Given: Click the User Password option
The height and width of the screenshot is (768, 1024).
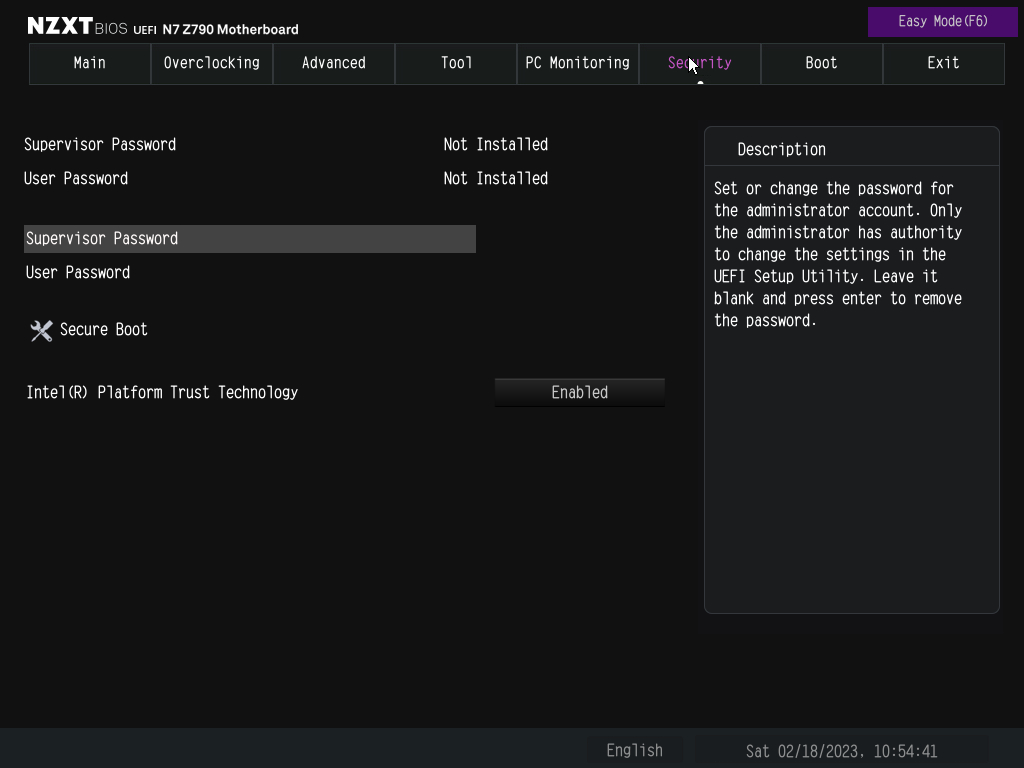Looking at the screenshot, I should (77, 272).
